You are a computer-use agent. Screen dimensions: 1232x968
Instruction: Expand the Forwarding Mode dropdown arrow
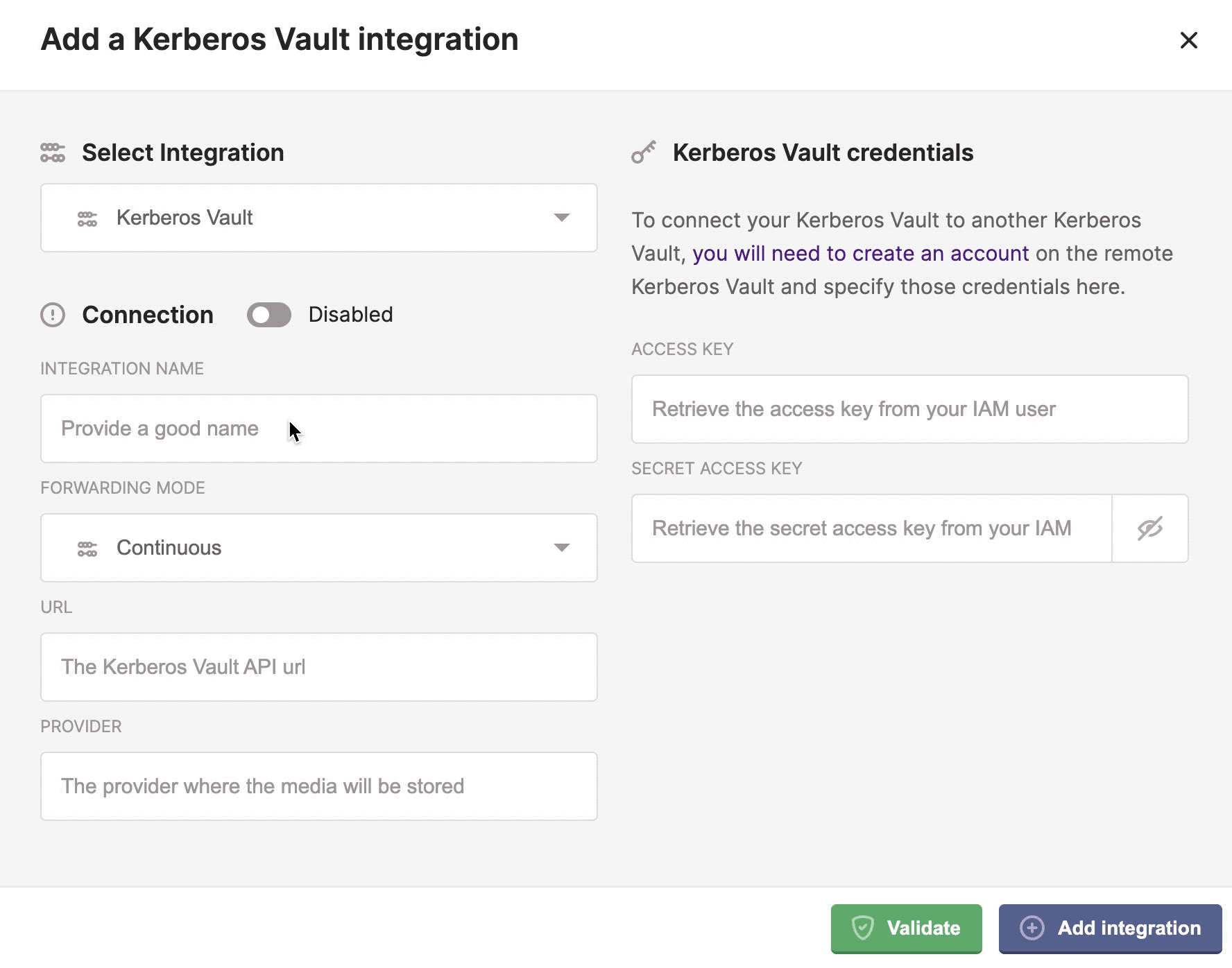[561, 548]
